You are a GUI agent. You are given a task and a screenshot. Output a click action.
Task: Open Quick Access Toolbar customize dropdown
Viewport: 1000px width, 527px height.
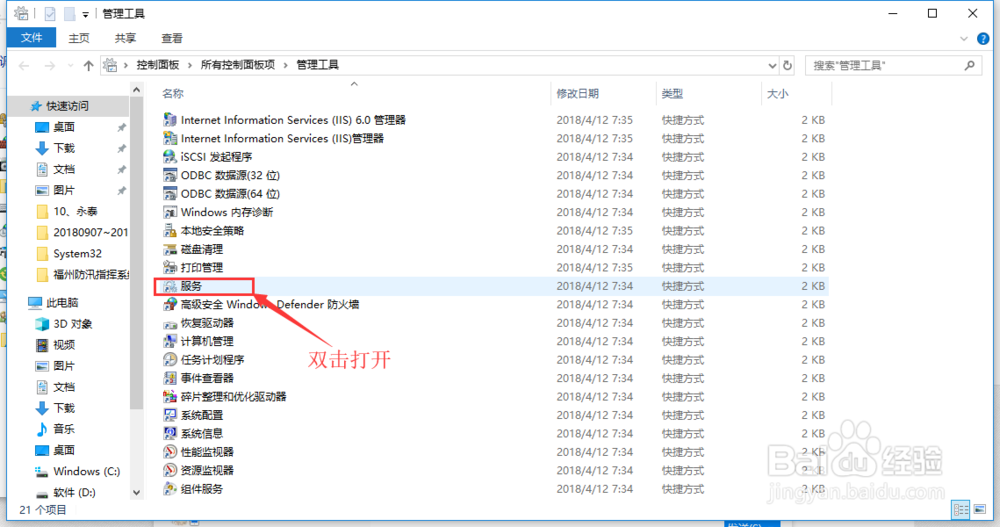tap(85, 15)
